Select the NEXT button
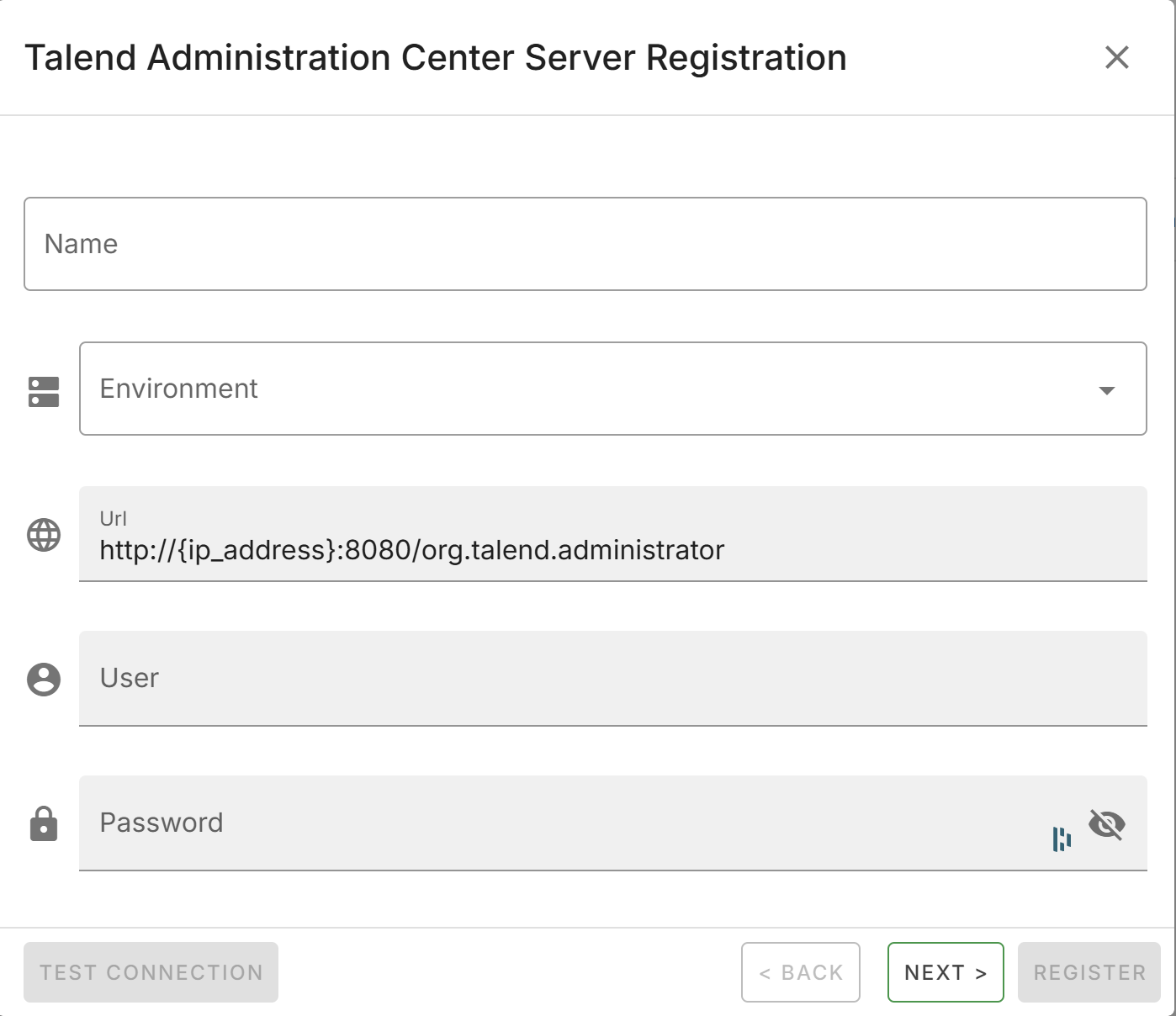This screenshot has height=1016, width=1176. [x=945, y=972]
